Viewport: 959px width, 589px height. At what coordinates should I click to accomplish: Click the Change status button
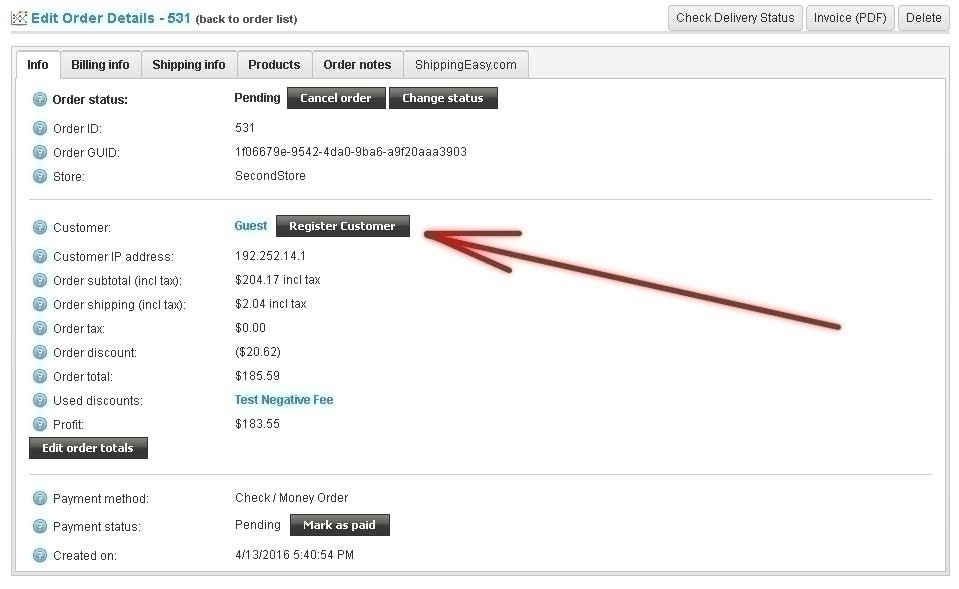click(x=443, y=98)
